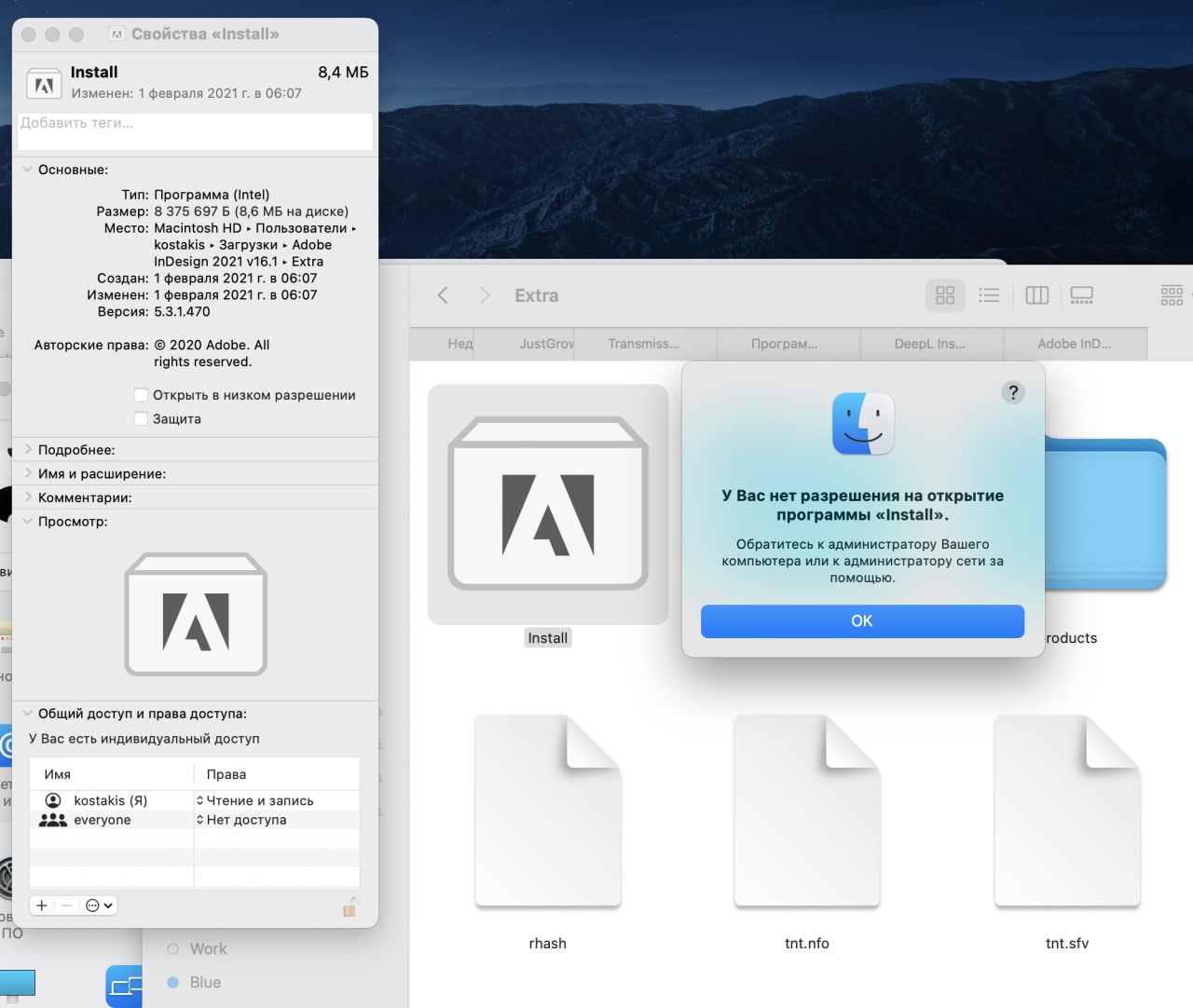Switch to Transmiss... Finder tab
1193x1008 pixels.
coord(644,344)
